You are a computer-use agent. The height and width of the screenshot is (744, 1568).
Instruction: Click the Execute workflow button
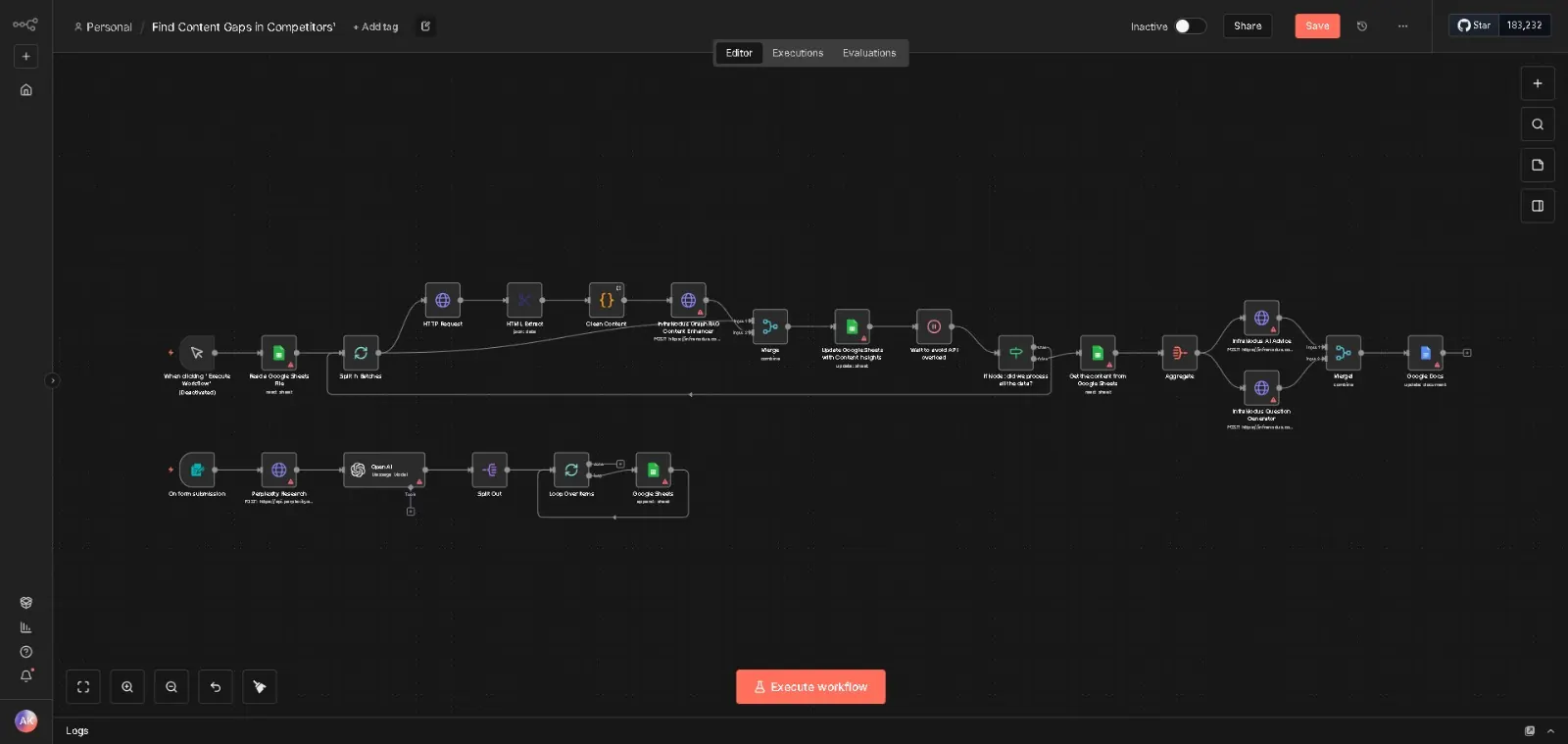click(x=810, y=687)
